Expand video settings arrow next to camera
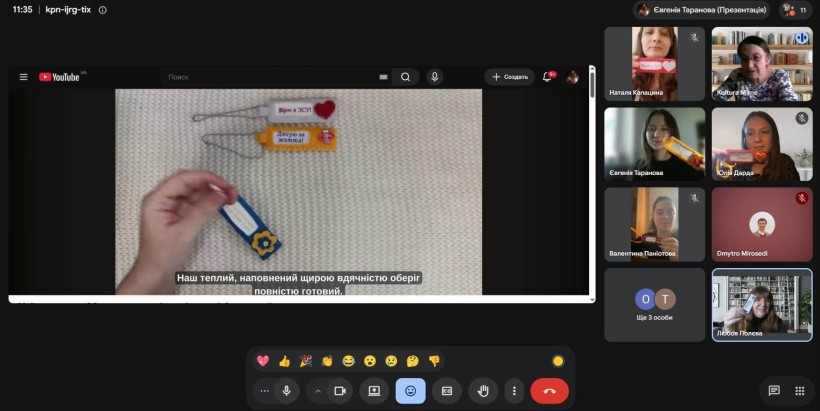 click(317, 391)
